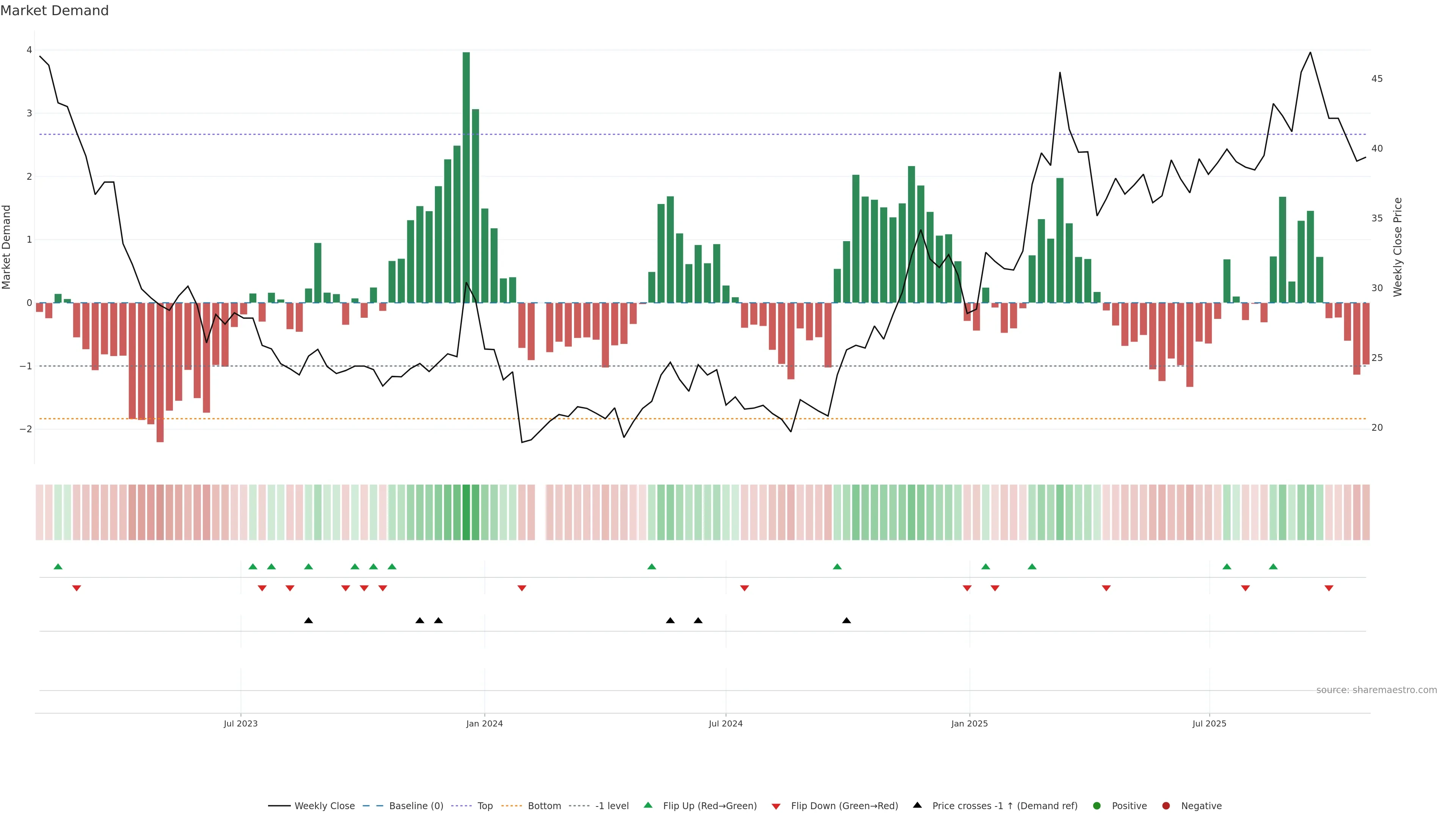Click Flip Down red triangle legend icon

[776, 806]
